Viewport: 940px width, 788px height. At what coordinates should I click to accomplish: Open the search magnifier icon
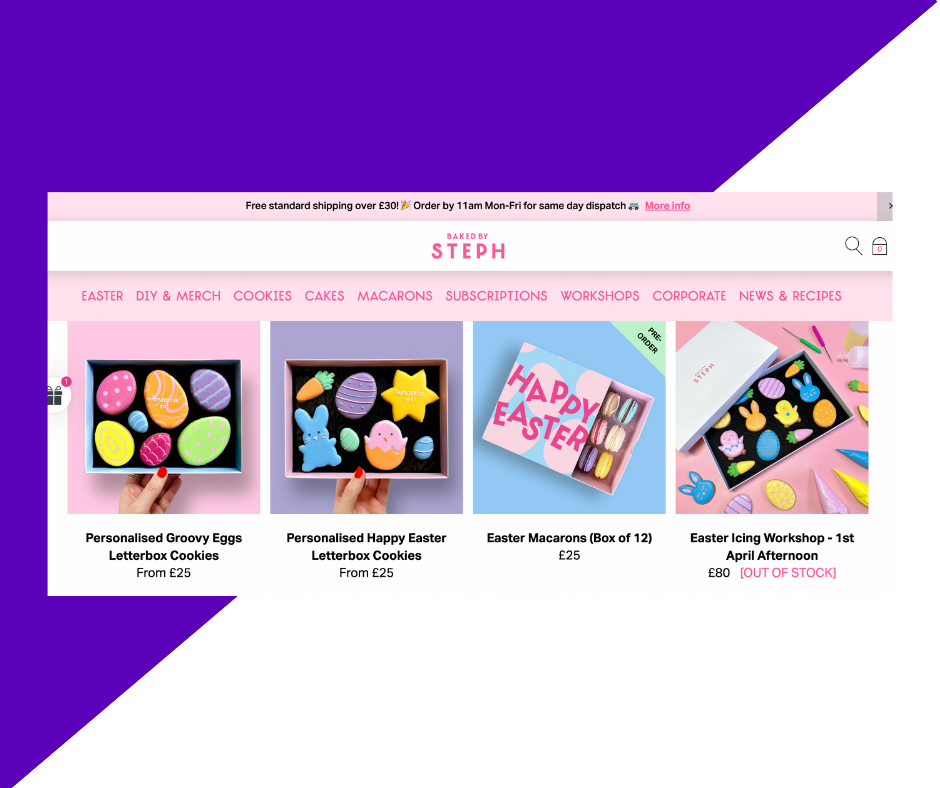click(x=853, y=246)
